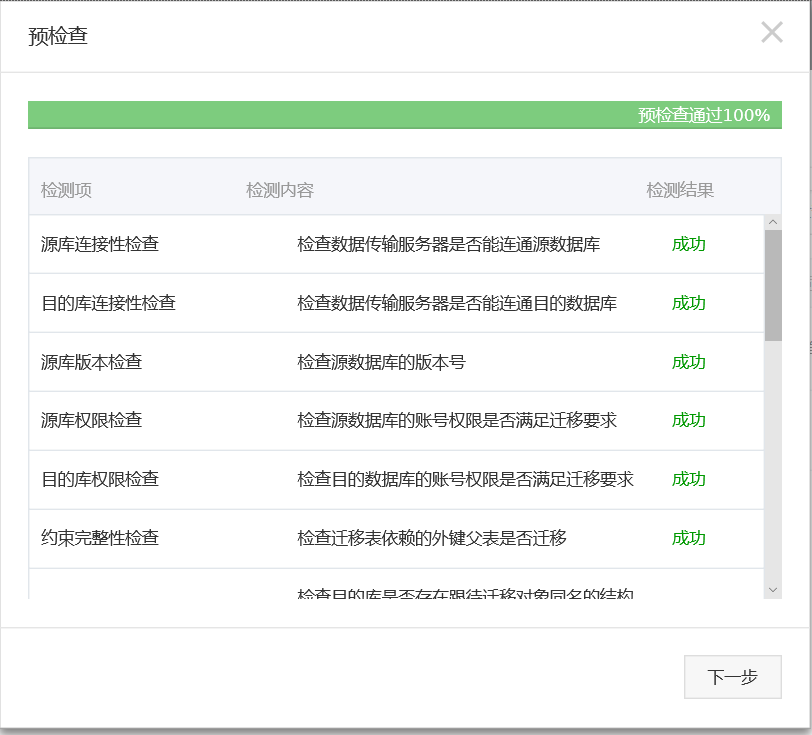Viewport: 812px width, 735px height.
Task: Click the 检测内容 column header
Action: (280, 190)
